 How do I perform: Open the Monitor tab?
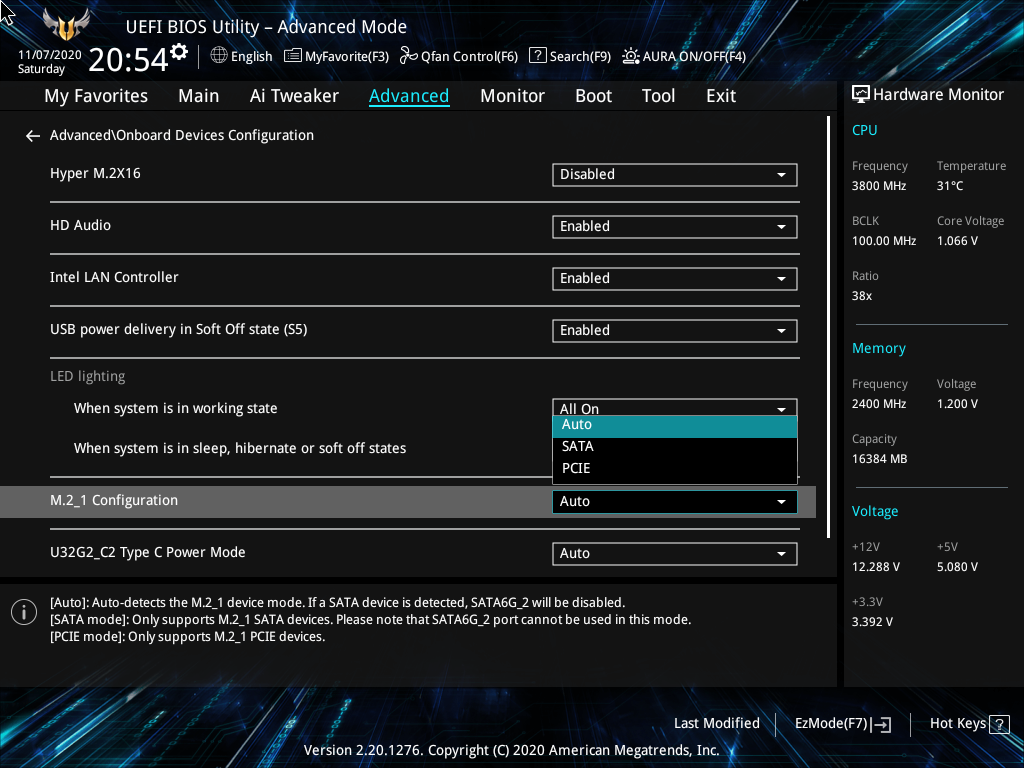tap(512, 96)
